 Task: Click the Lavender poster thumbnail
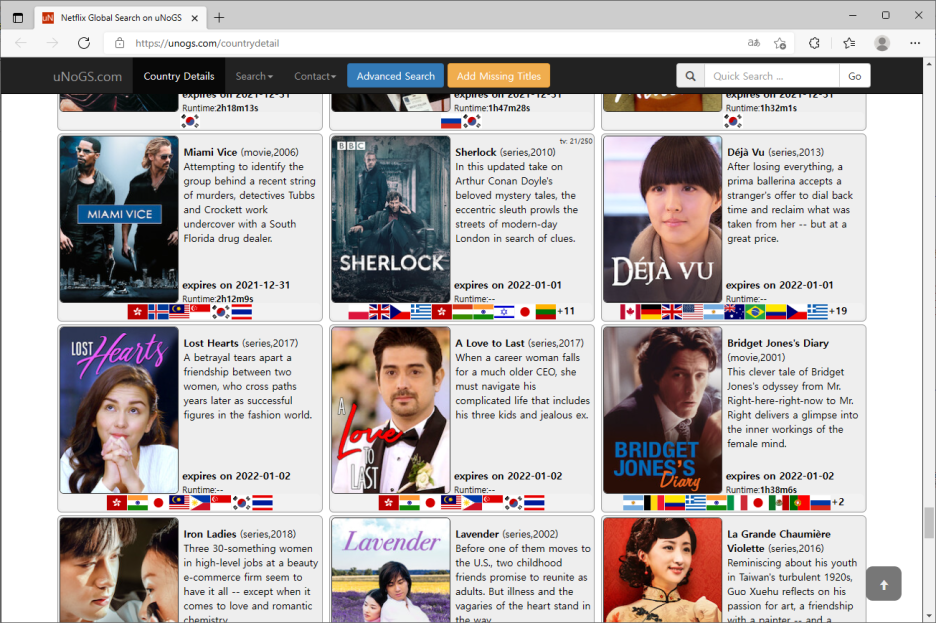[390, 570]
